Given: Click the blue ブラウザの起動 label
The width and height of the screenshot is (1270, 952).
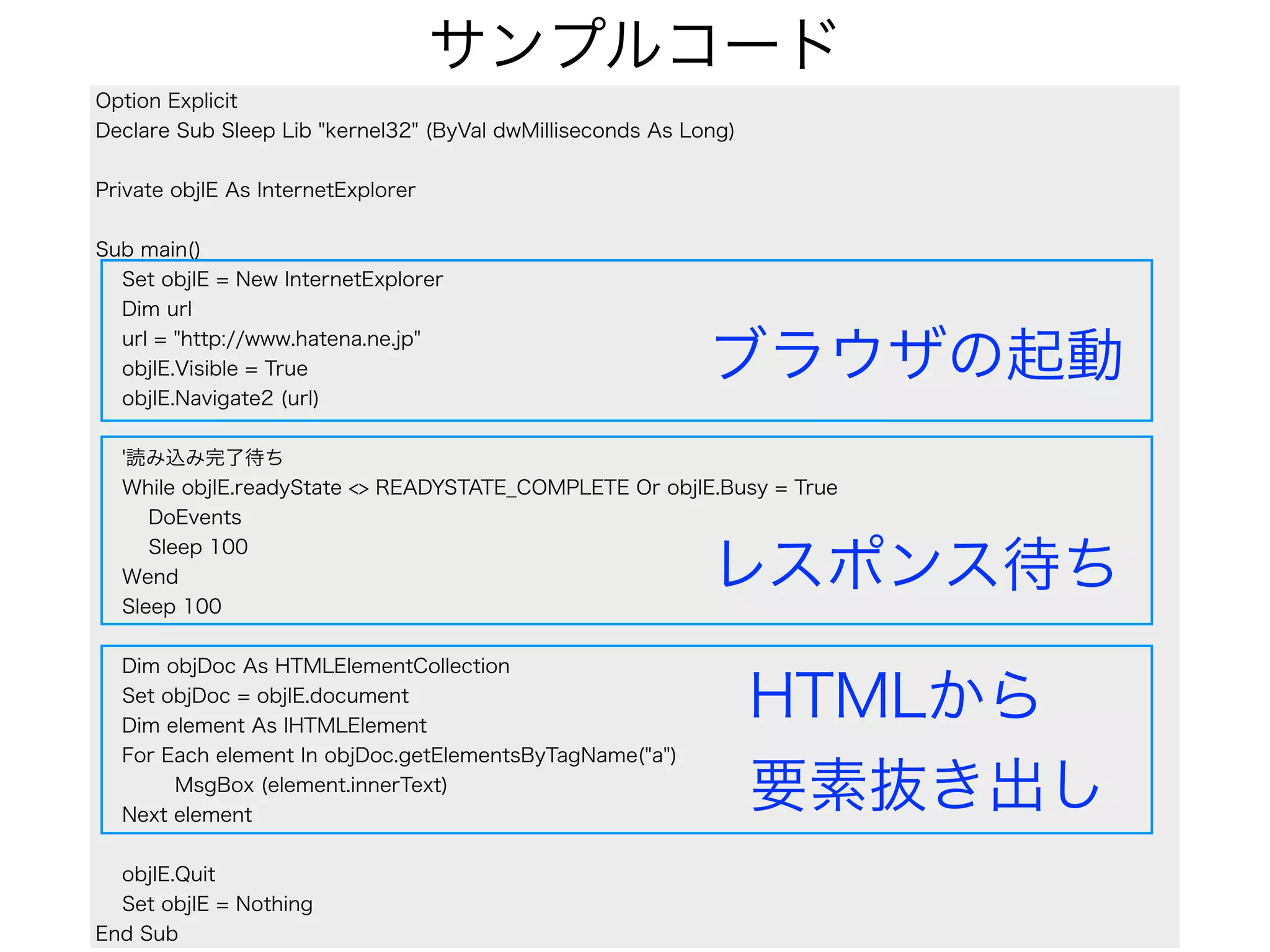Looking at the screenshot, I should click(918, 353).
